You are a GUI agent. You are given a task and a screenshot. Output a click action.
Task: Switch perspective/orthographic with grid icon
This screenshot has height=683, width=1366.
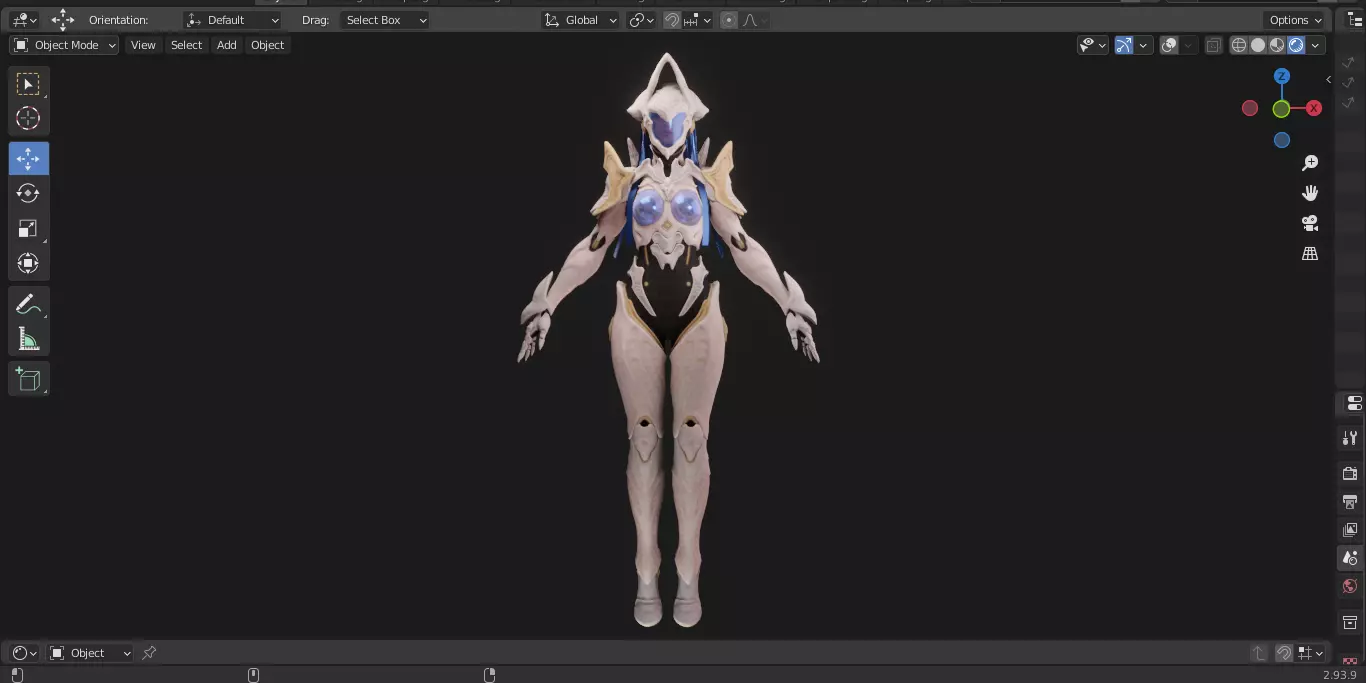pos(1310,254)
